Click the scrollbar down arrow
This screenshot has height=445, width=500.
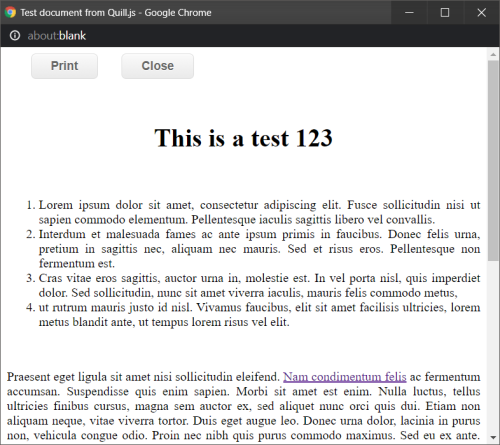pos(493,437)
